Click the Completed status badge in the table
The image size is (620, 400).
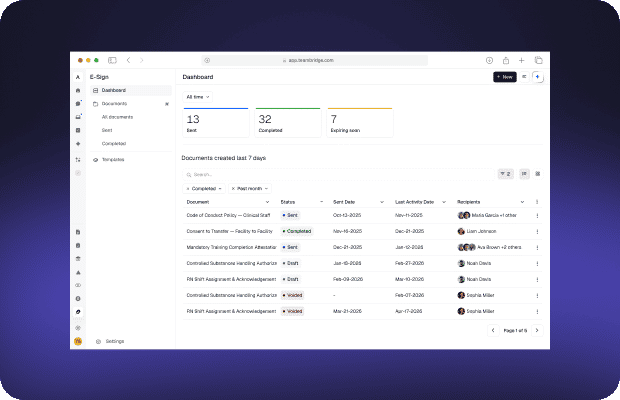[x=297, y=232]
